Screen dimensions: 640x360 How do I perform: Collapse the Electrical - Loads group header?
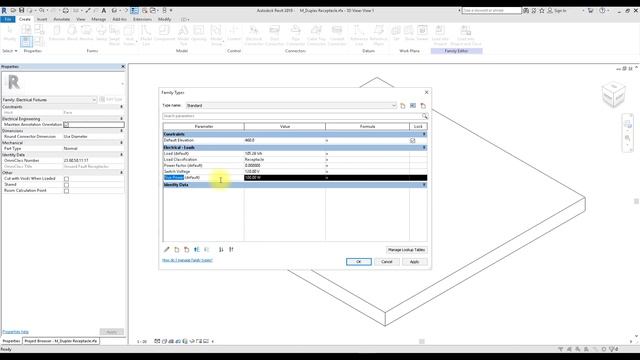point(424,147)
